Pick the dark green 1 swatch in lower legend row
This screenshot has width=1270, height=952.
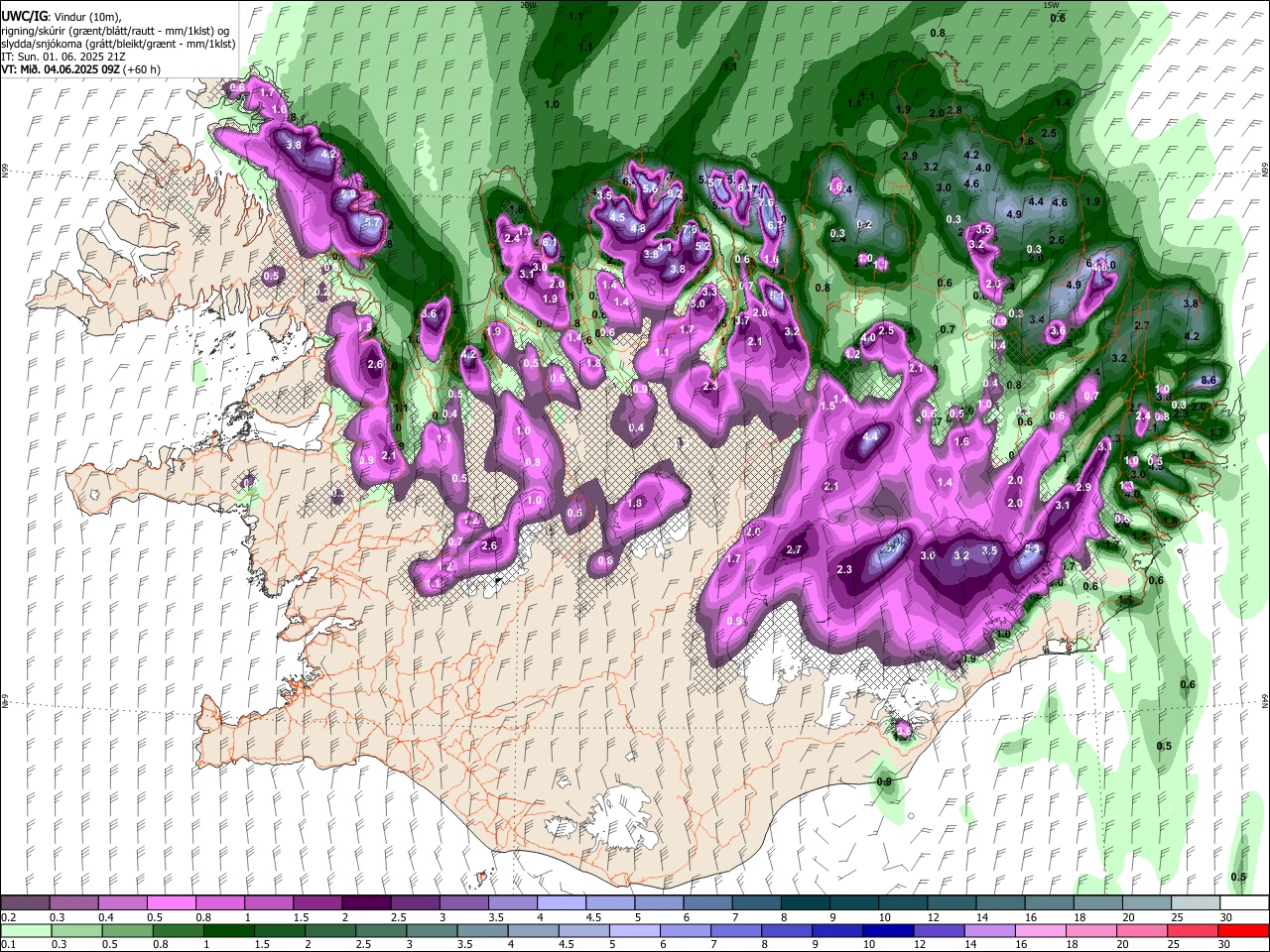click(228, 930)
